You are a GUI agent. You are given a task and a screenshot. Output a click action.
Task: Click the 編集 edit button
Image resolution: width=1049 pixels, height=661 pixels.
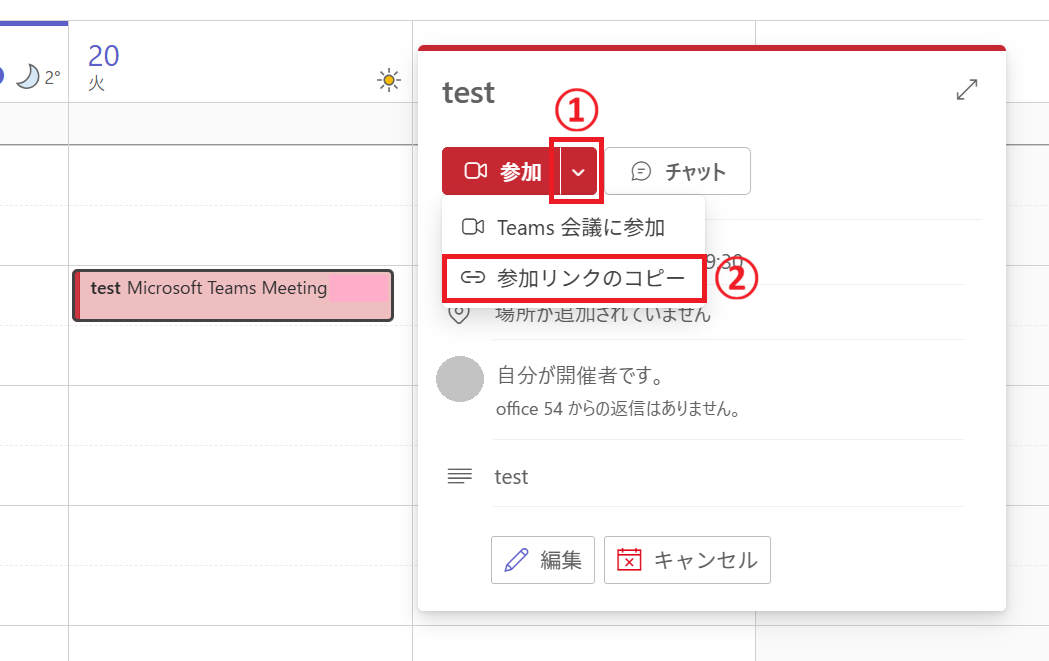coord(543,560)
